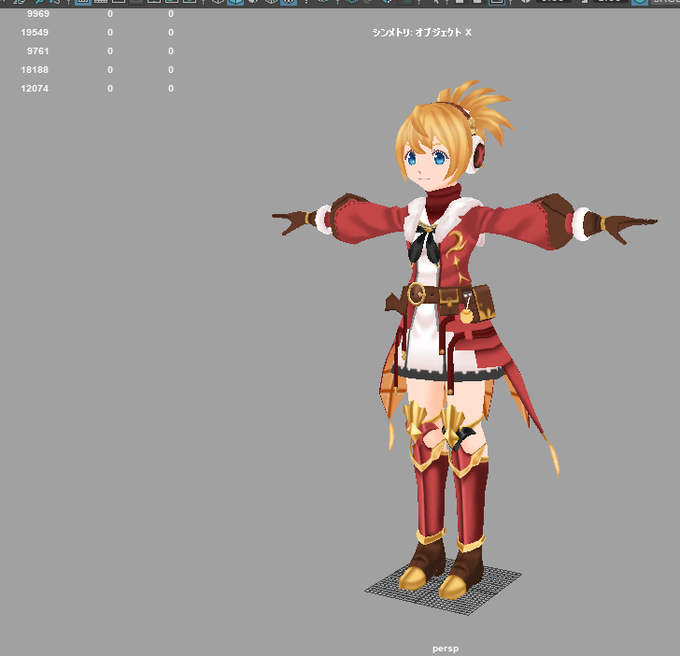Screen dimensions: 680x656
Task: Click the 9761 count value
Action: [38, 51]
